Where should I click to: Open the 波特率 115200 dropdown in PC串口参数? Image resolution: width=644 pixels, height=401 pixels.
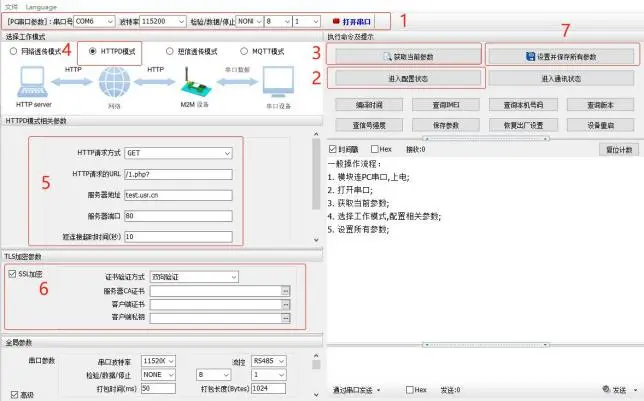point(182,21)
